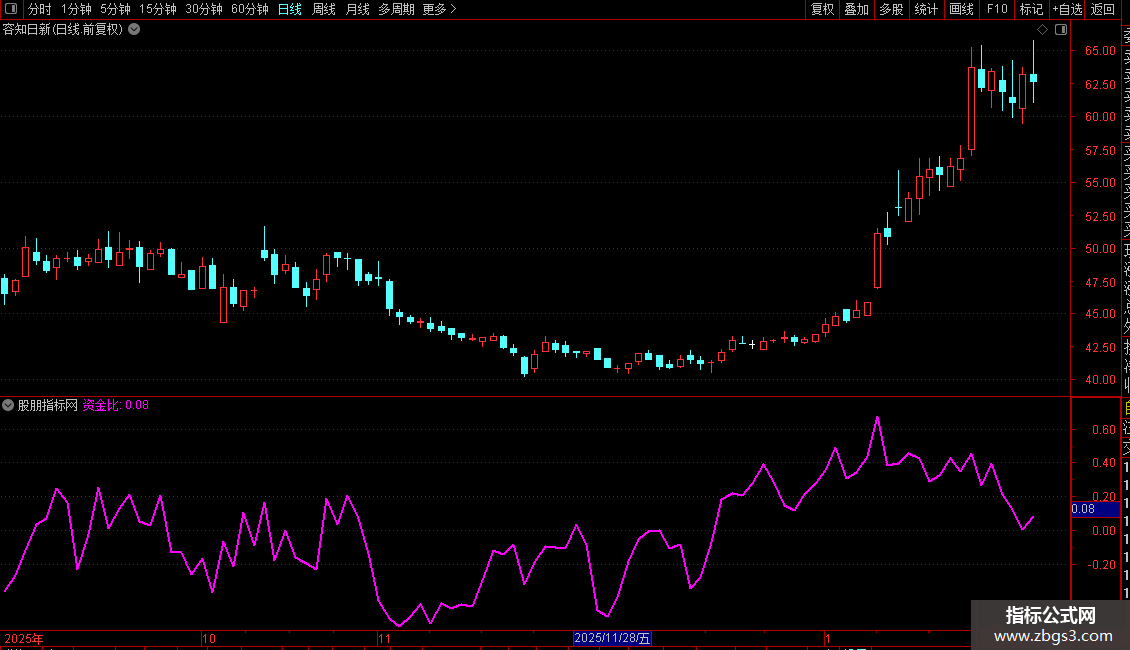Switch to 分时 chart view
Screen dimensions: 1130x650
pos(40,9)
